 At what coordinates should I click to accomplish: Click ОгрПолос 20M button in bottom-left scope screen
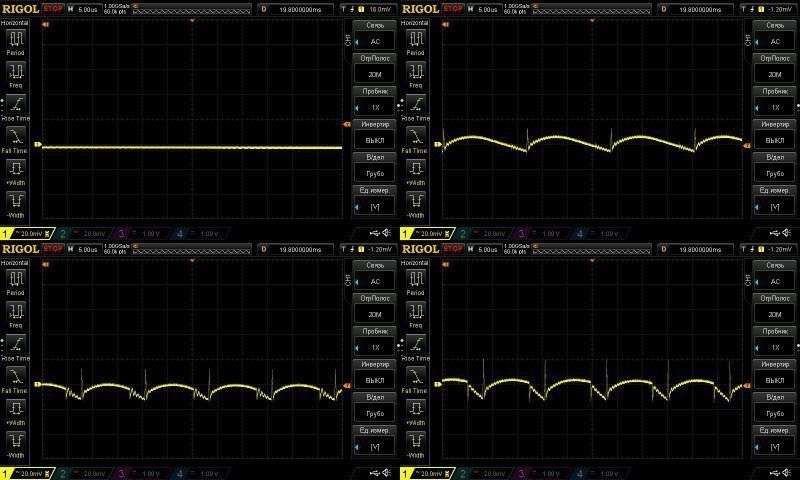point(375,309)
